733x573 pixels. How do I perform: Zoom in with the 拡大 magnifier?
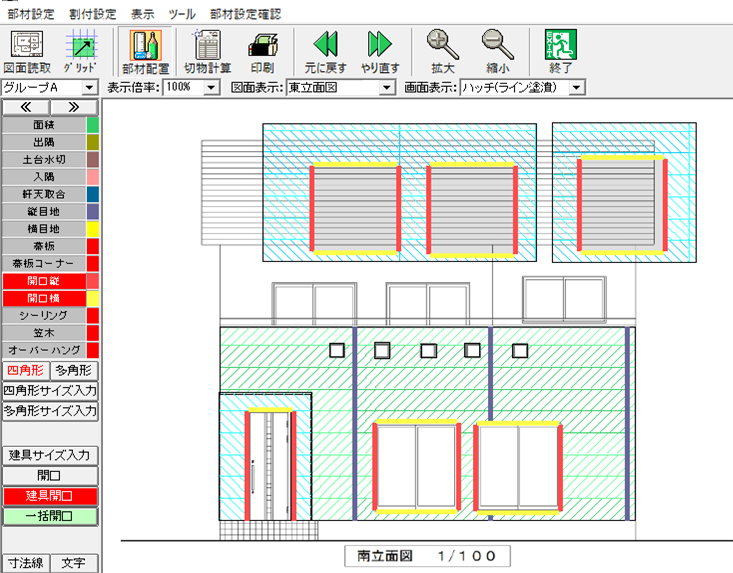[442, 52]
